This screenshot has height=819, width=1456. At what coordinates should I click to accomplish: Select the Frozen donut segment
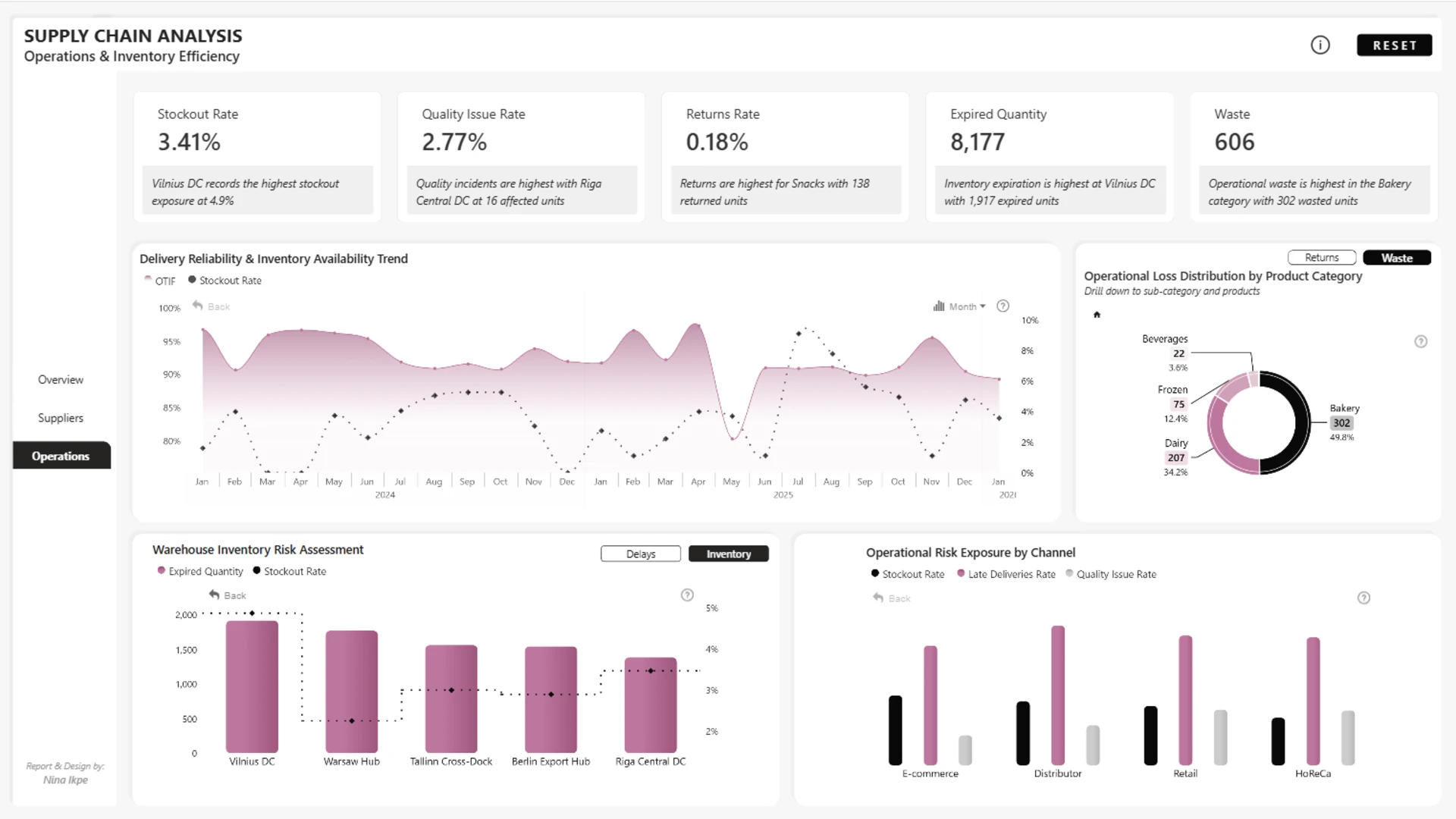coord(1234,388)
